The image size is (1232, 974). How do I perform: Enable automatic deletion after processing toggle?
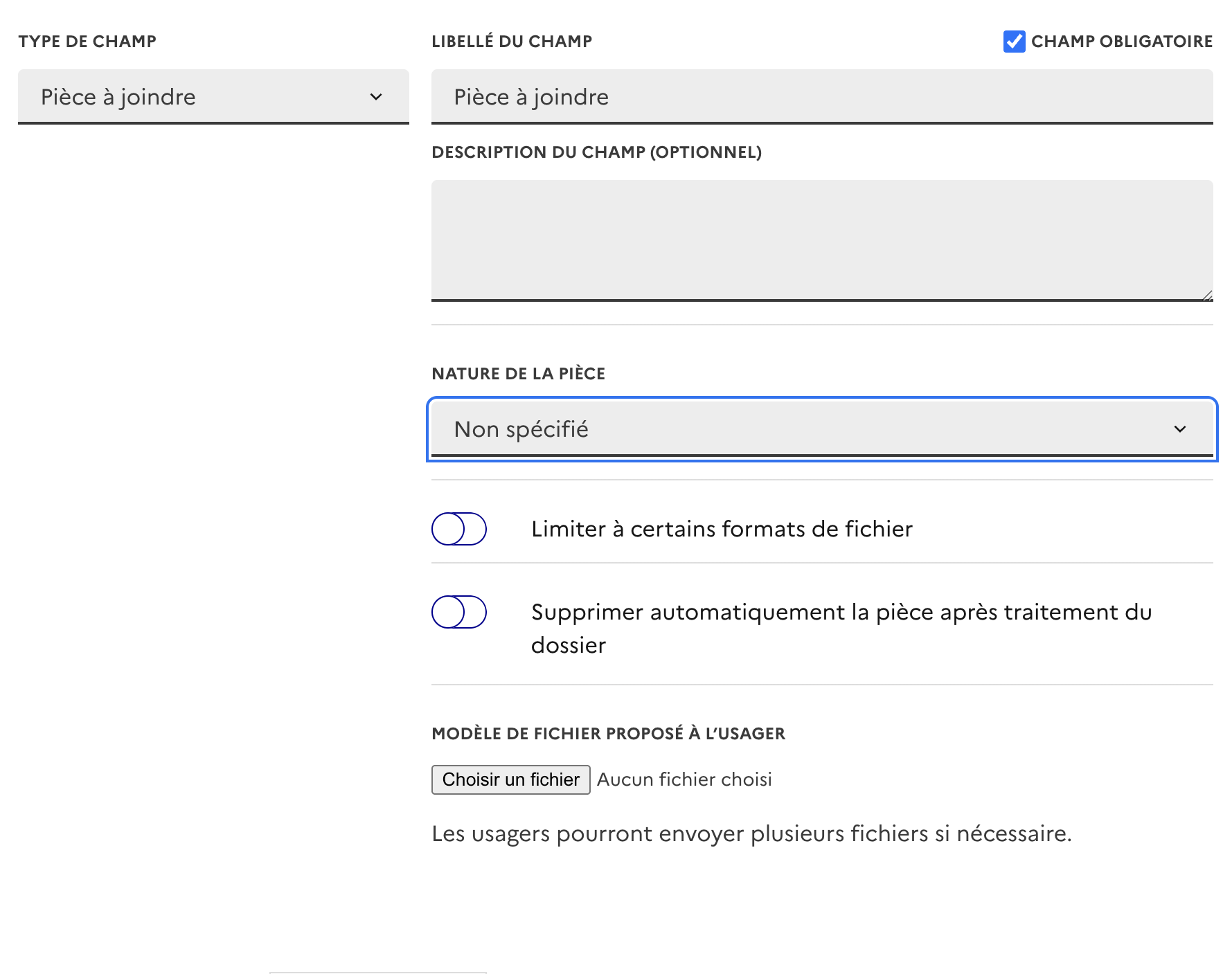pyautogui.click(x=458, y=612)
